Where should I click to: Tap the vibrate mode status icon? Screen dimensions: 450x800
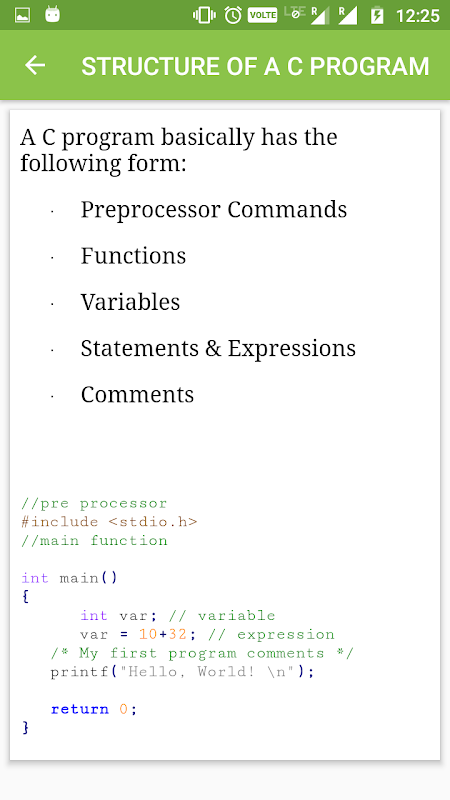coord(204,15)
